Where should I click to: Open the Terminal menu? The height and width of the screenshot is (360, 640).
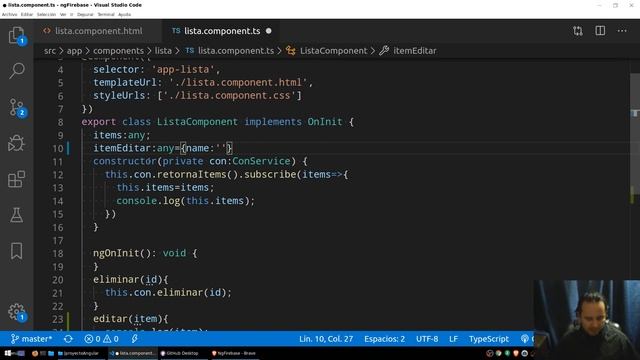(x=106, y=14)
